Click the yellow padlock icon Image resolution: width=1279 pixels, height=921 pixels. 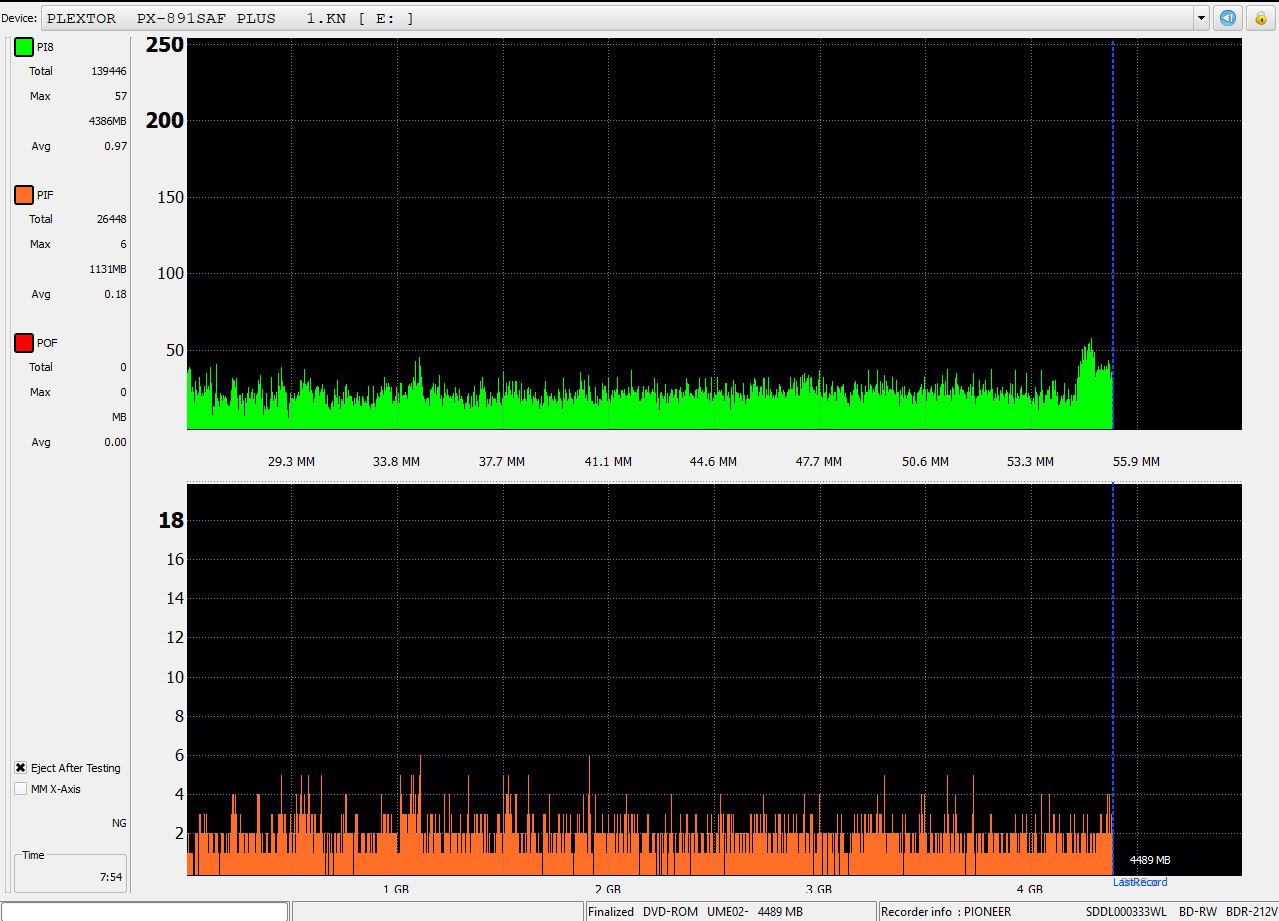[x=1260, y=18]
